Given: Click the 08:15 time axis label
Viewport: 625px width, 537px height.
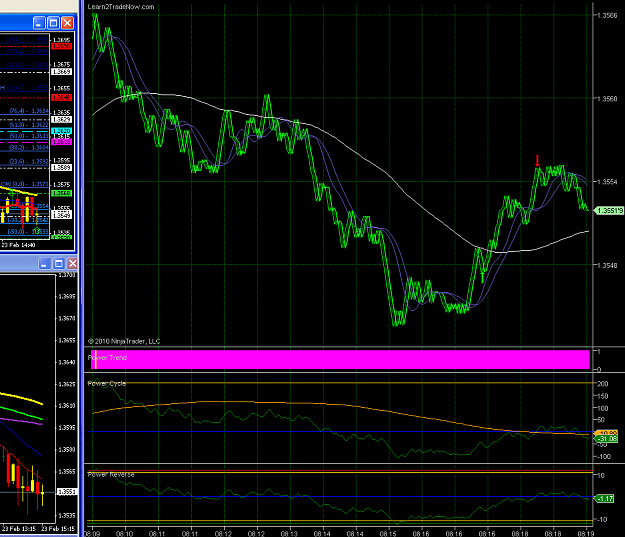Looking at the screenshot, I should pos(388,533).
